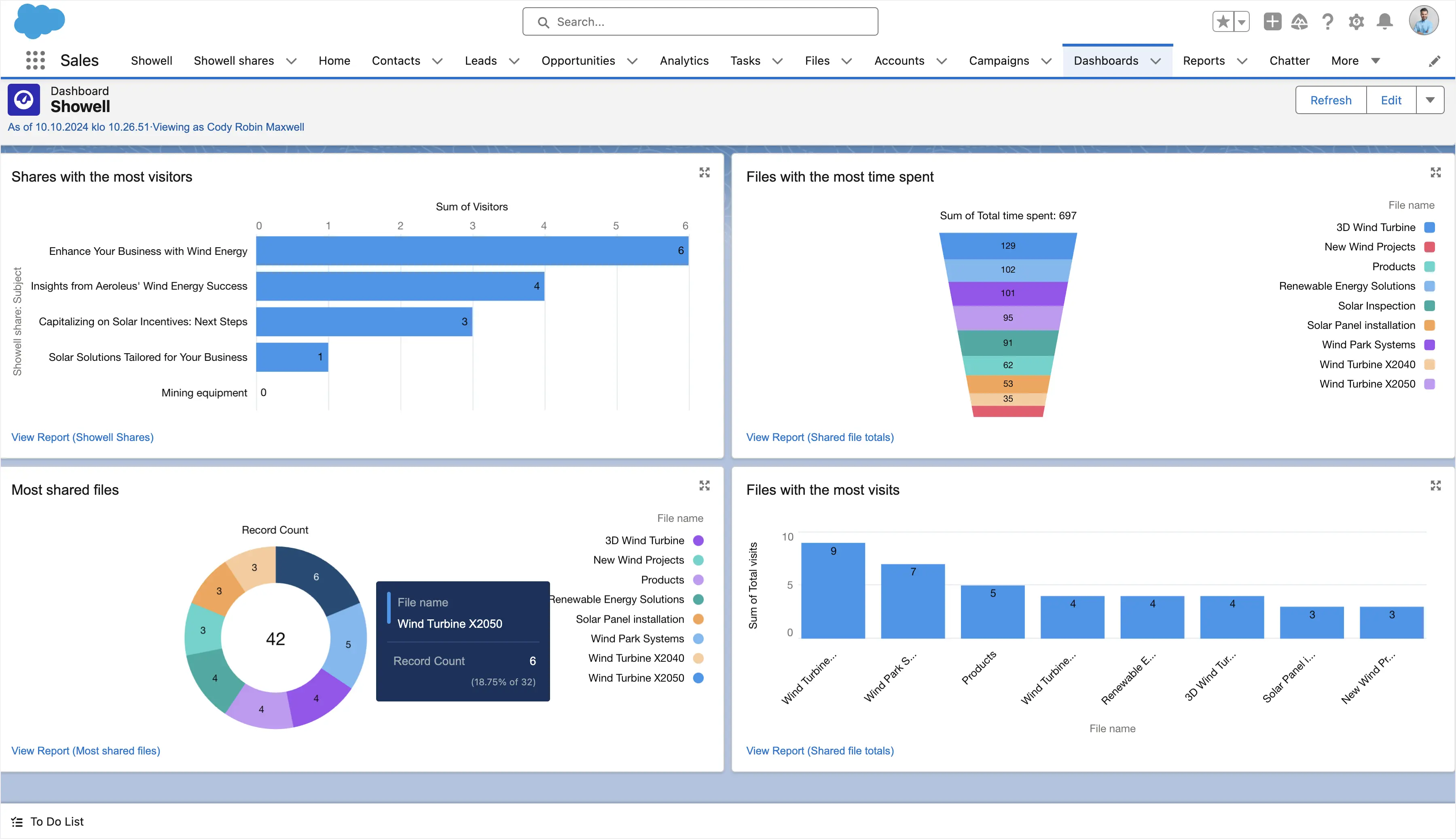
Task: Open View Report link under most visits chart
Action: click(x=819, y=751)
